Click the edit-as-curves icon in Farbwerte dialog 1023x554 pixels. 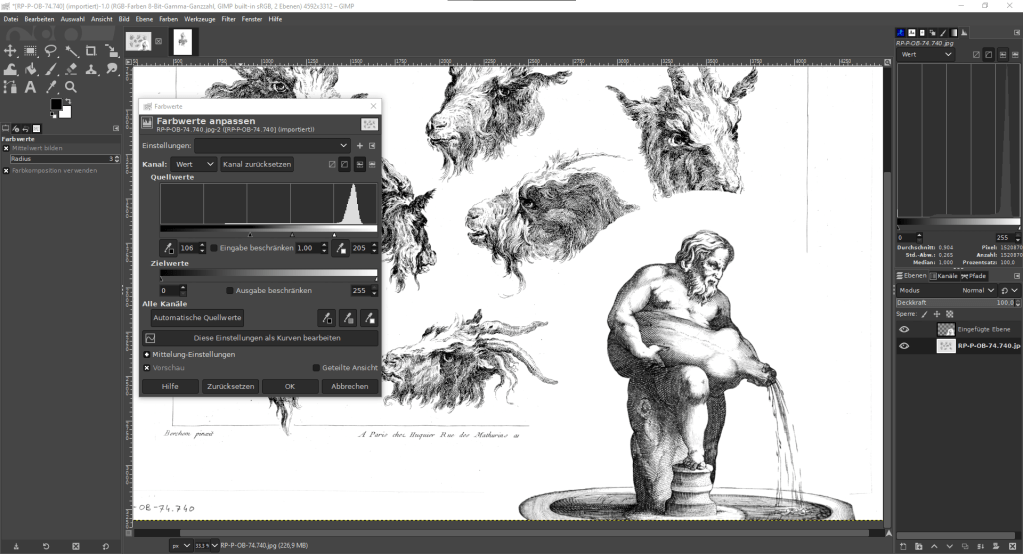pos(150,338)
